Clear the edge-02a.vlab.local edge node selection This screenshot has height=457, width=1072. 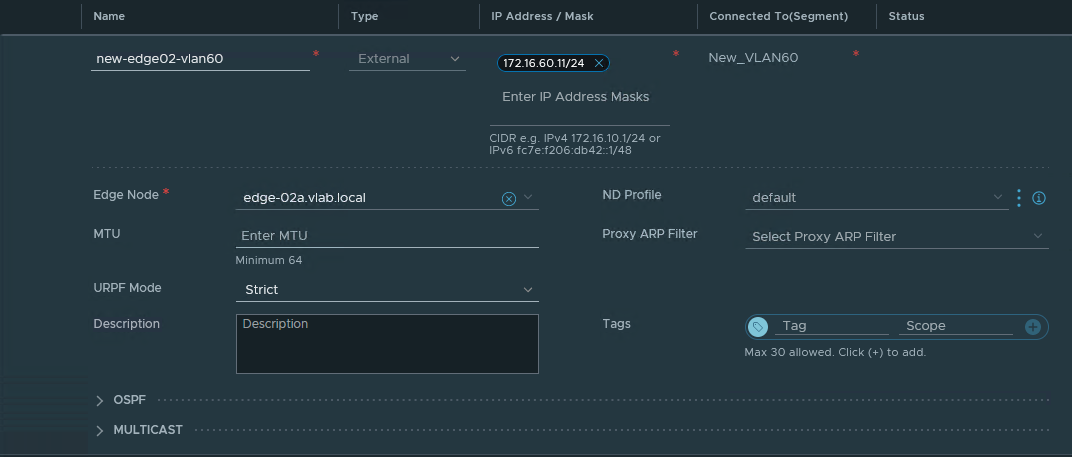pos(508,198)
